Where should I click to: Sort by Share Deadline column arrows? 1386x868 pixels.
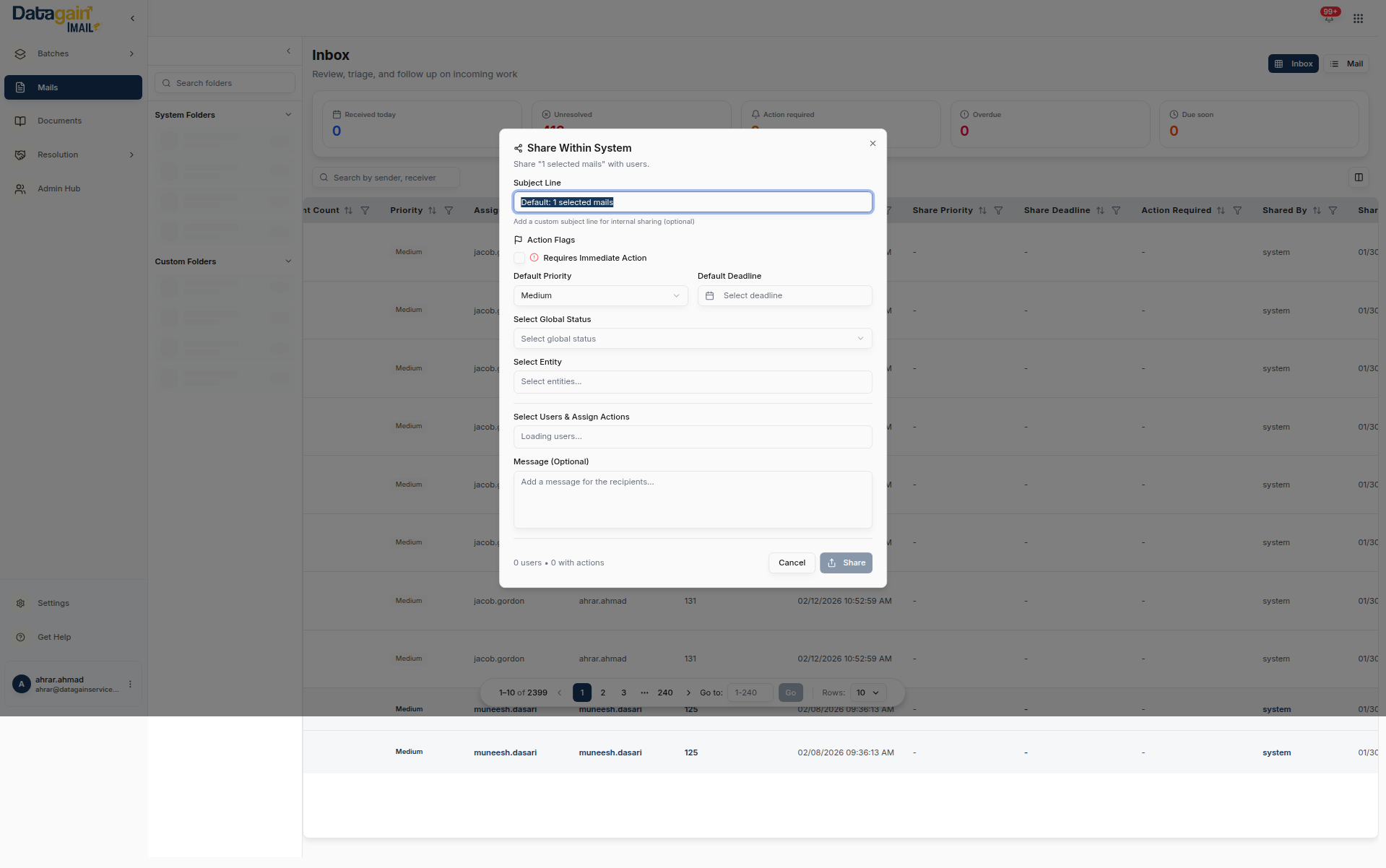click(x=1100, y=211)
